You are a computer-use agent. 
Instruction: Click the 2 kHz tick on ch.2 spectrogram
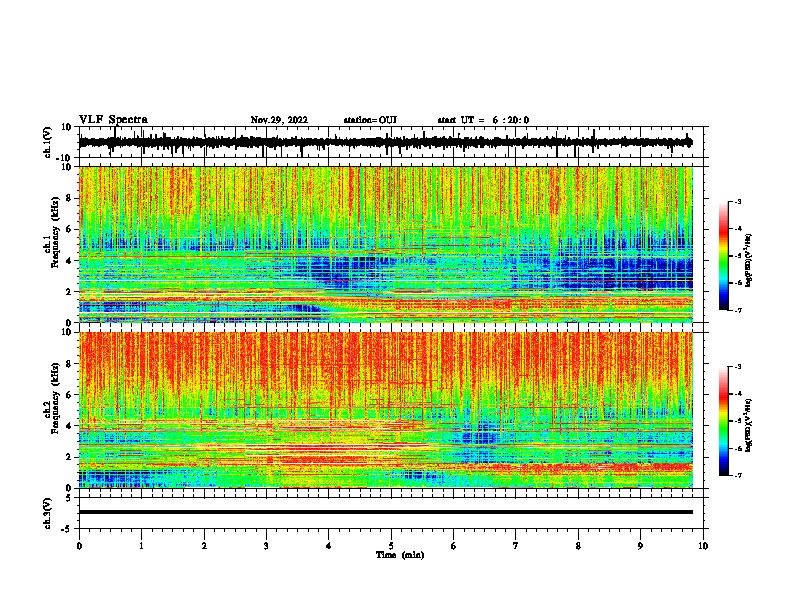click(70, 457)
